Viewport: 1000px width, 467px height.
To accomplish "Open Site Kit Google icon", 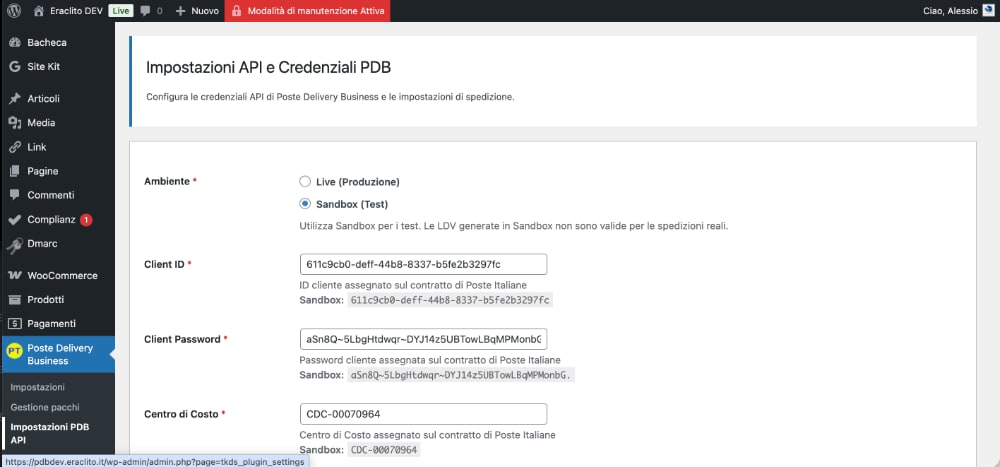I will 14,66.
